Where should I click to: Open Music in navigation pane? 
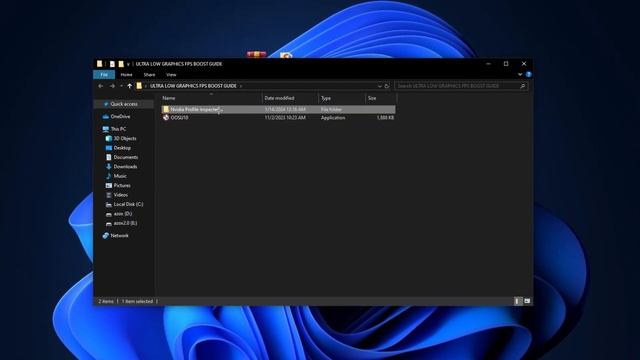(120, 176)
